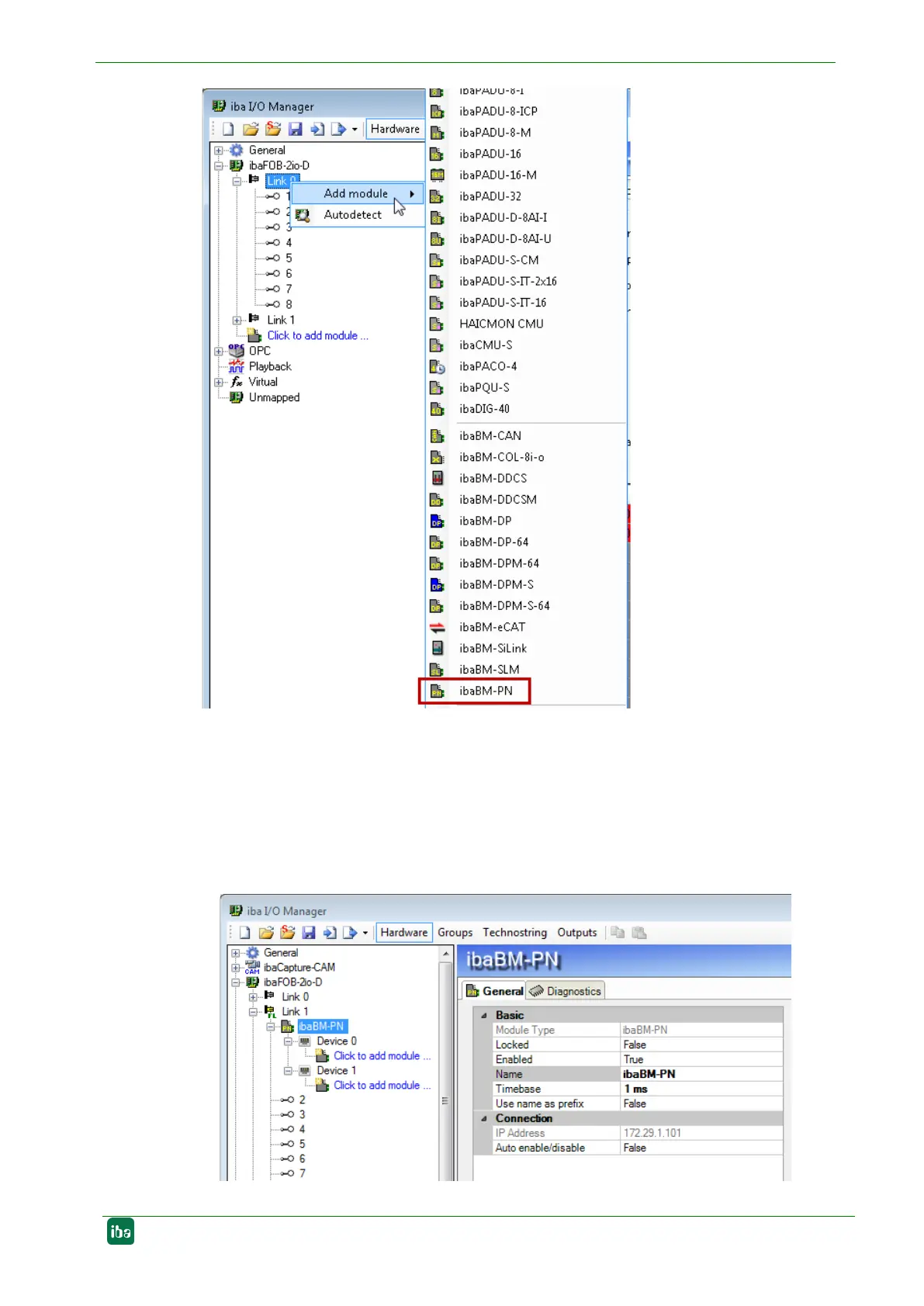Click the ibaBM-SLM module icon
924x1306 pixels.
pos(437,670)
